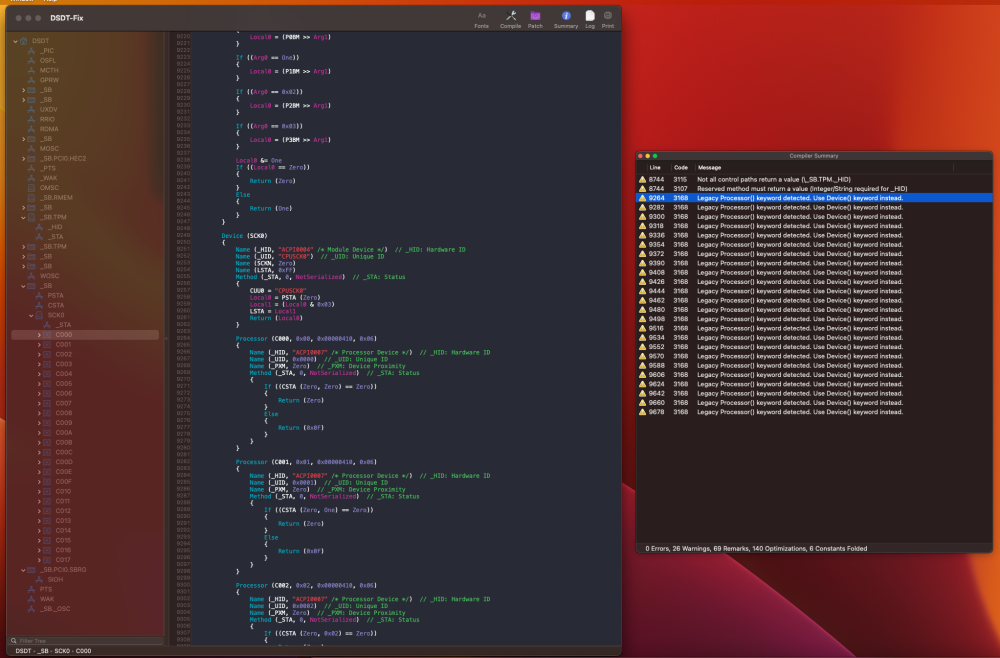
Task: Expand the C017 processor node
Action: coord(39,560)
